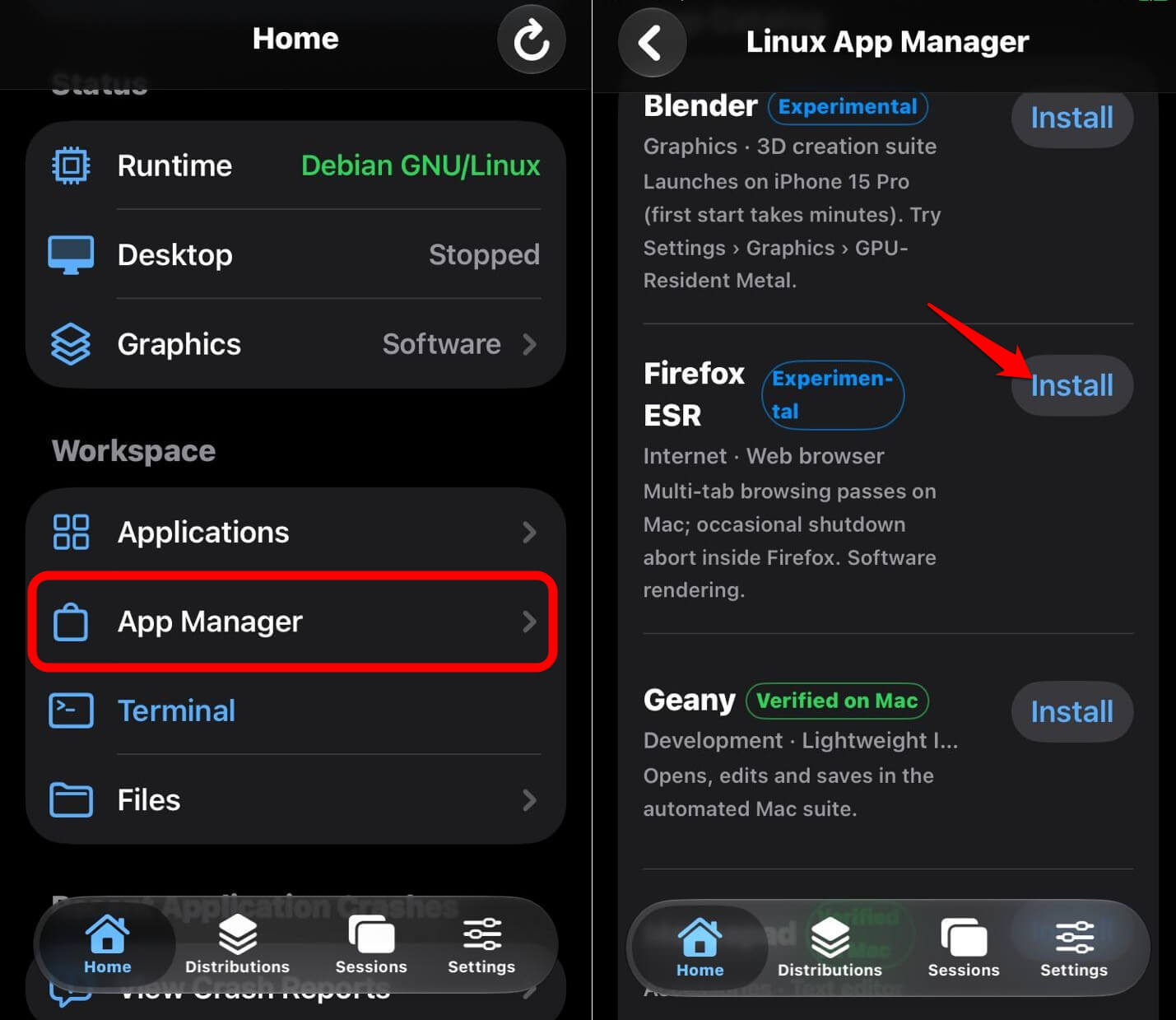Image resolution: width=1176 pixels, height=1020 pixels.
Task: Install Blender
Action: pos(1071,118)
